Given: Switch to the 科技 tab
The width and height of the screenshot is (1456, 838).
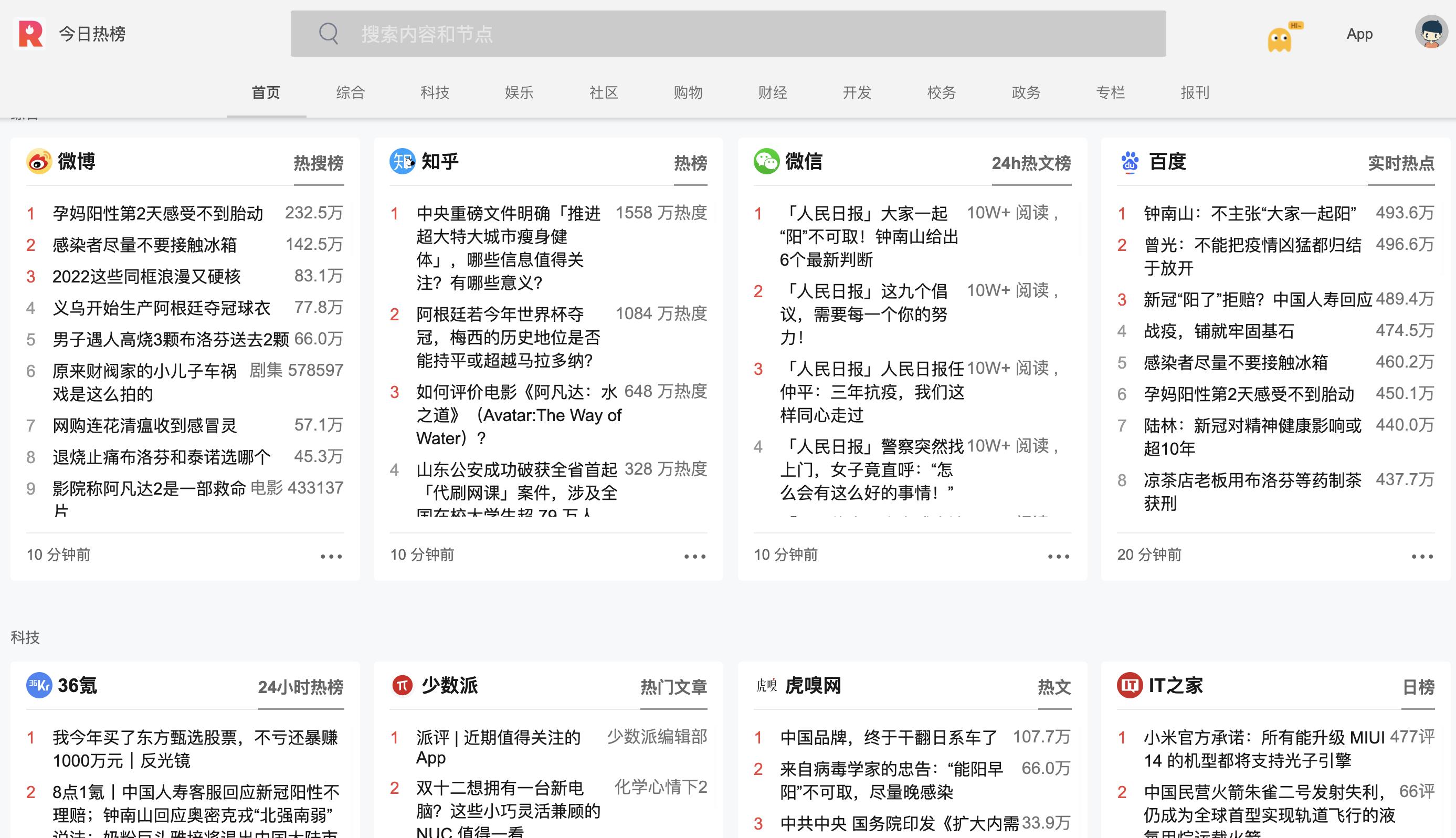Looking at the screenshot, I should point(434,92).
